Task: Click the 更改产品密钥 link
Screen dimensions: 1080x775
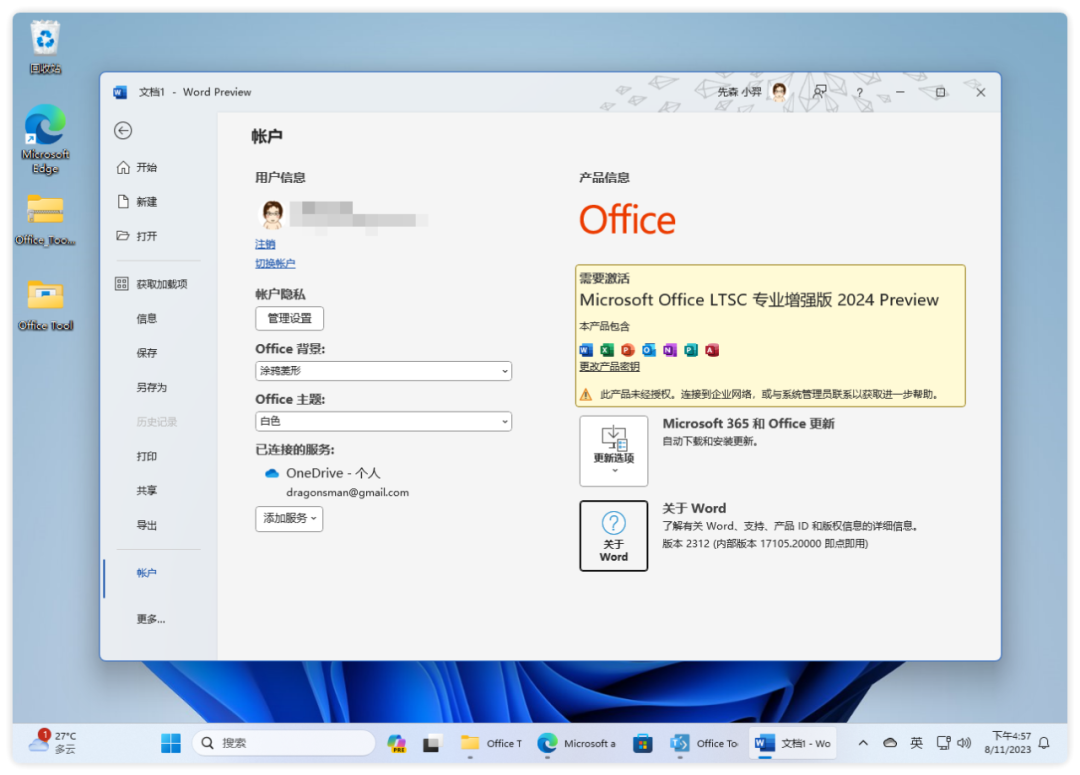Action: [x=610, y=366]
